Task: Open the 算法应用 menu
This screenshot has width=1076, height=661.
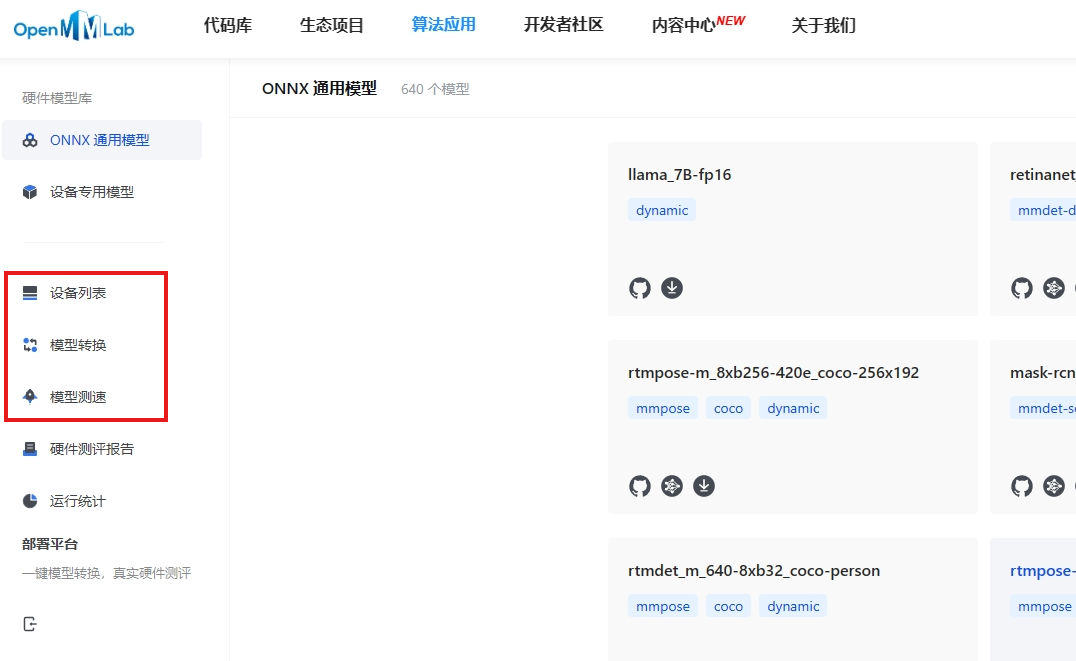Action: click(x=443, y=25)
